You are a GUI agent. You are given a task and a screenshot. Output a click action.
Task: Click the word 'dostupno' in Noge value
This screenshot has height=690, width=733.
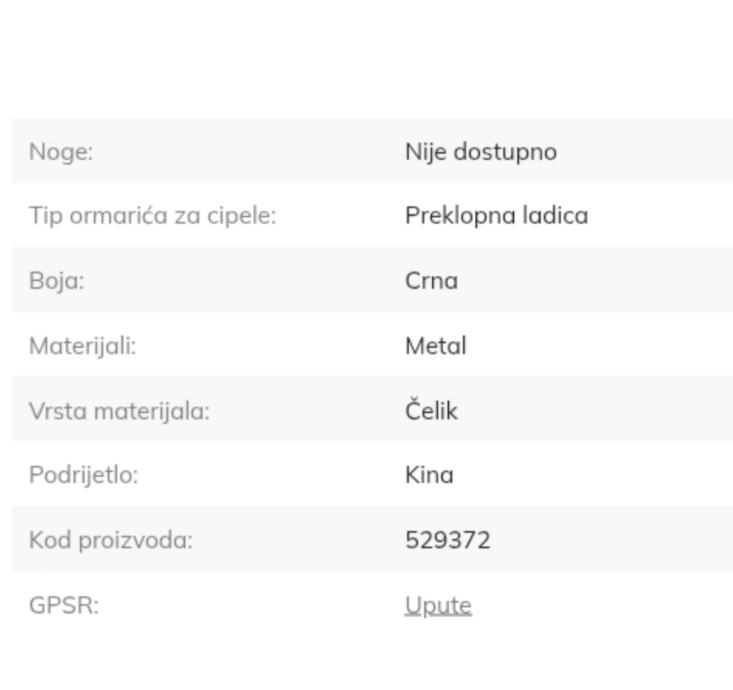[505, 152]
